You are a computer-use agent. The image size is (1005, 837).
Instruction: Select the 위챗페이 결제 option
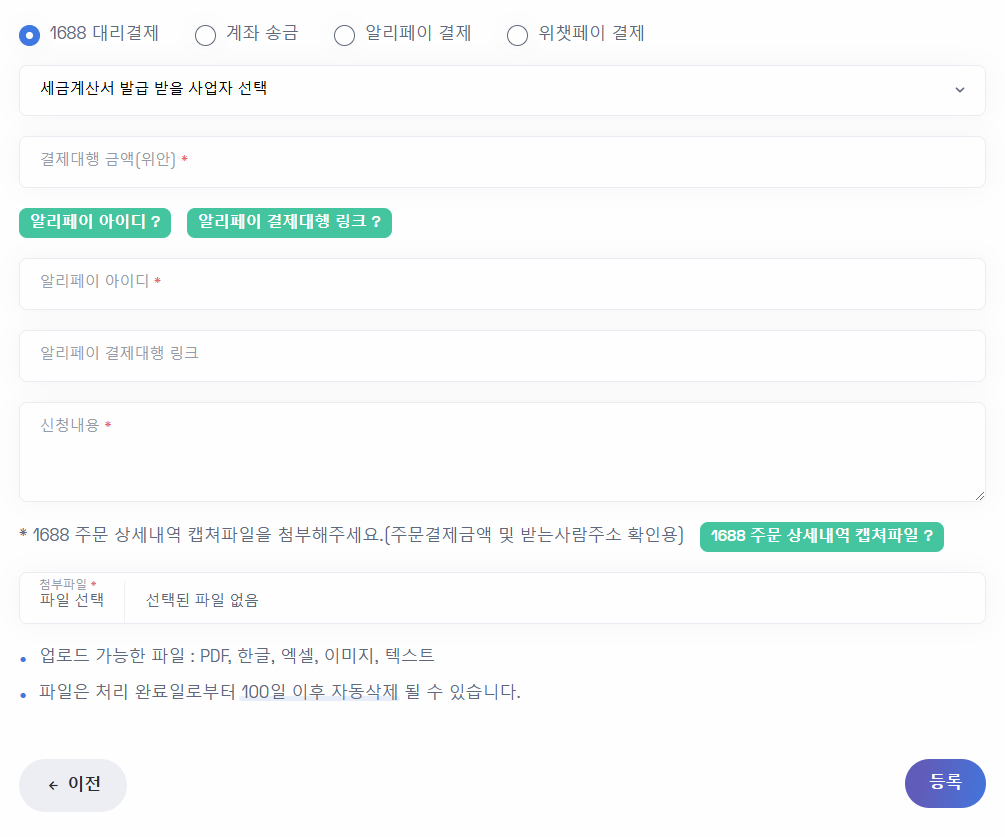pos(517,34)
